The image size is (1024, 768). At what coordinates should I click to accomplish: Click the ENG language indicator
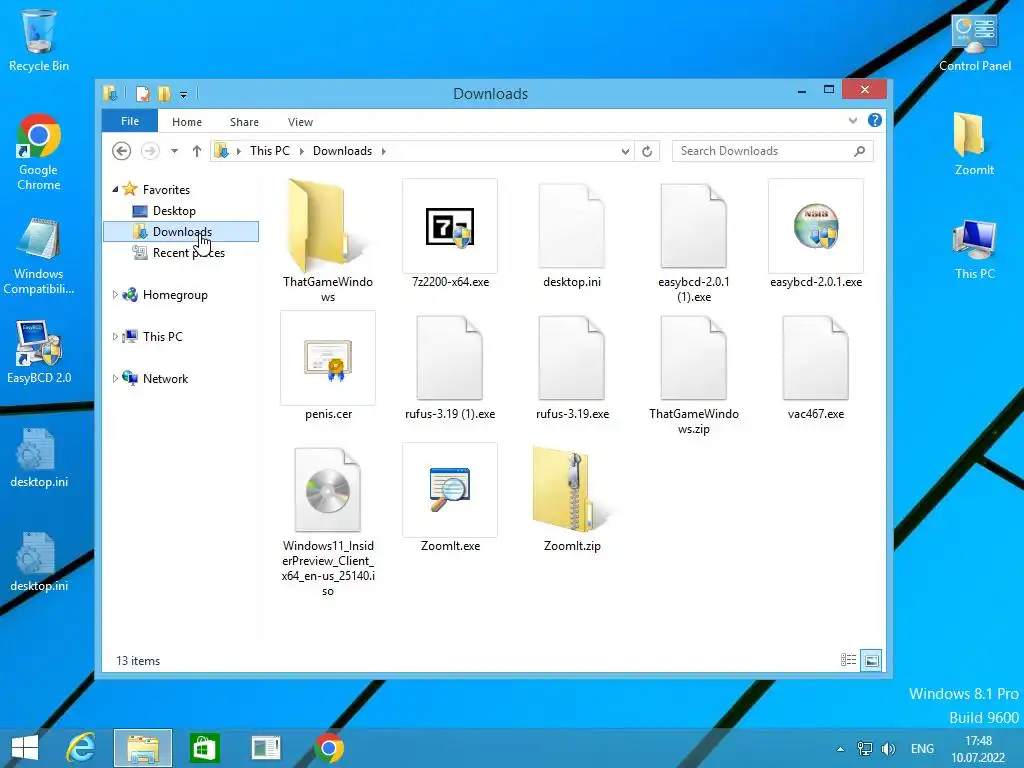922,748
